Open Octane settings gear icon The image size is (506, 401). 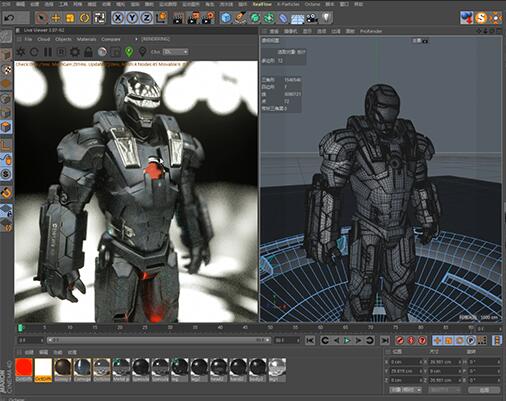[x=75, y=52]
